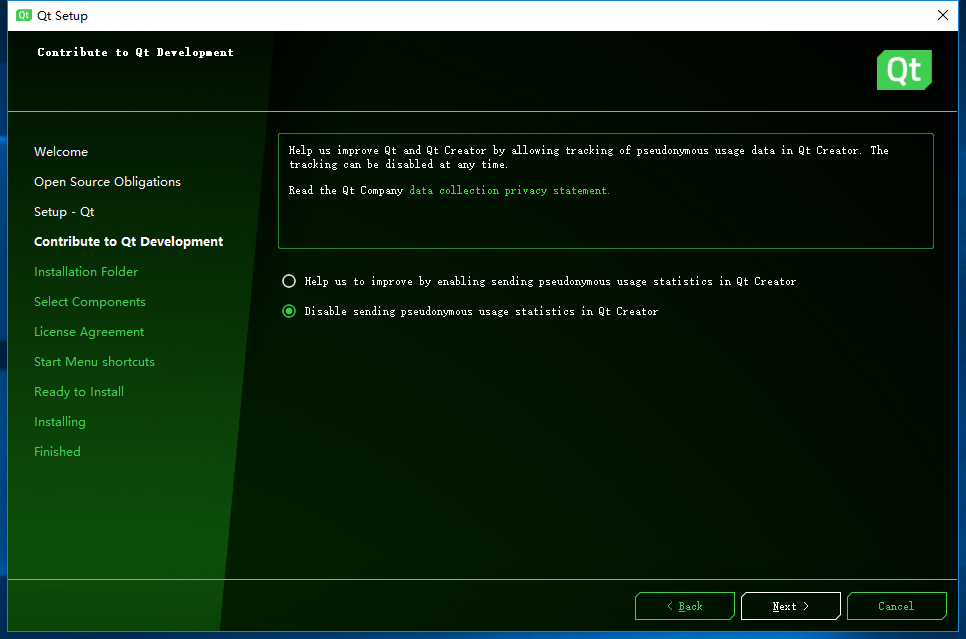Select Contribute to Qt Development sidebar step

128,242
